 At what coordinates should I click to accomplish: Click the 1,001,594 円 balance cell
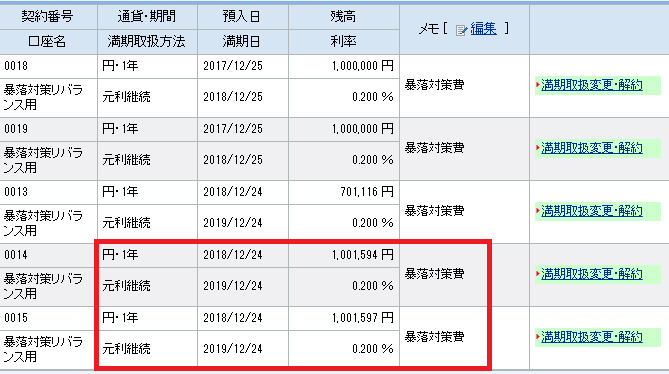pos(344,255)
